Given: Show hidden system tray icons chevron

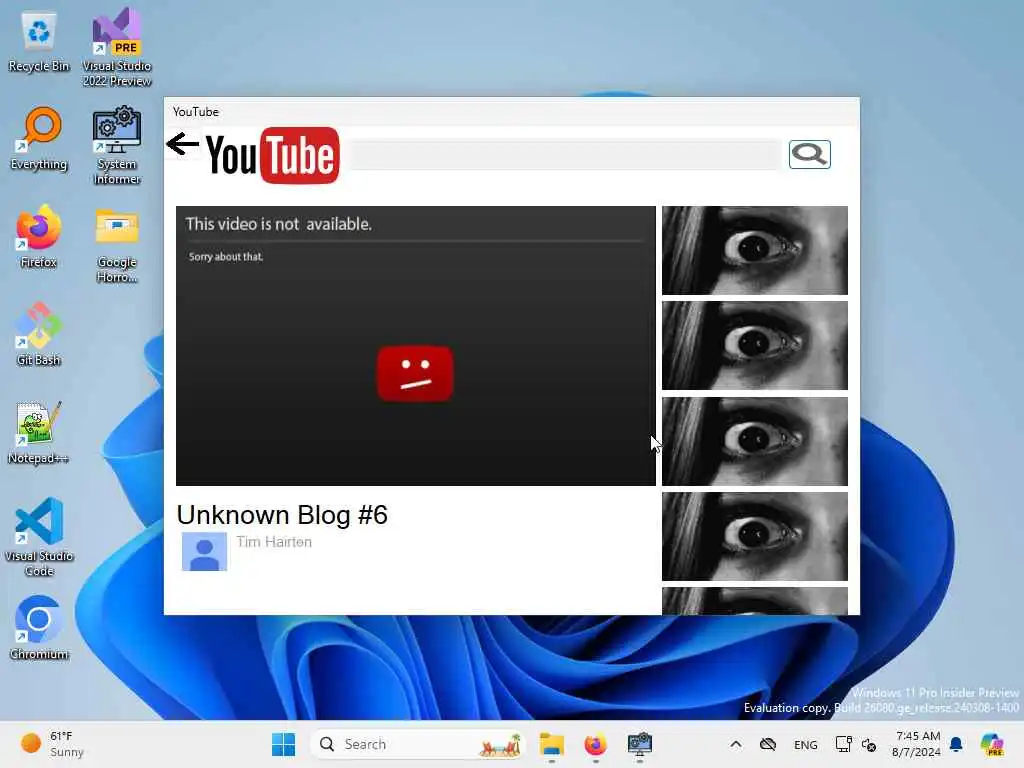Looking at the screenshot, I should tap(735, 744).
